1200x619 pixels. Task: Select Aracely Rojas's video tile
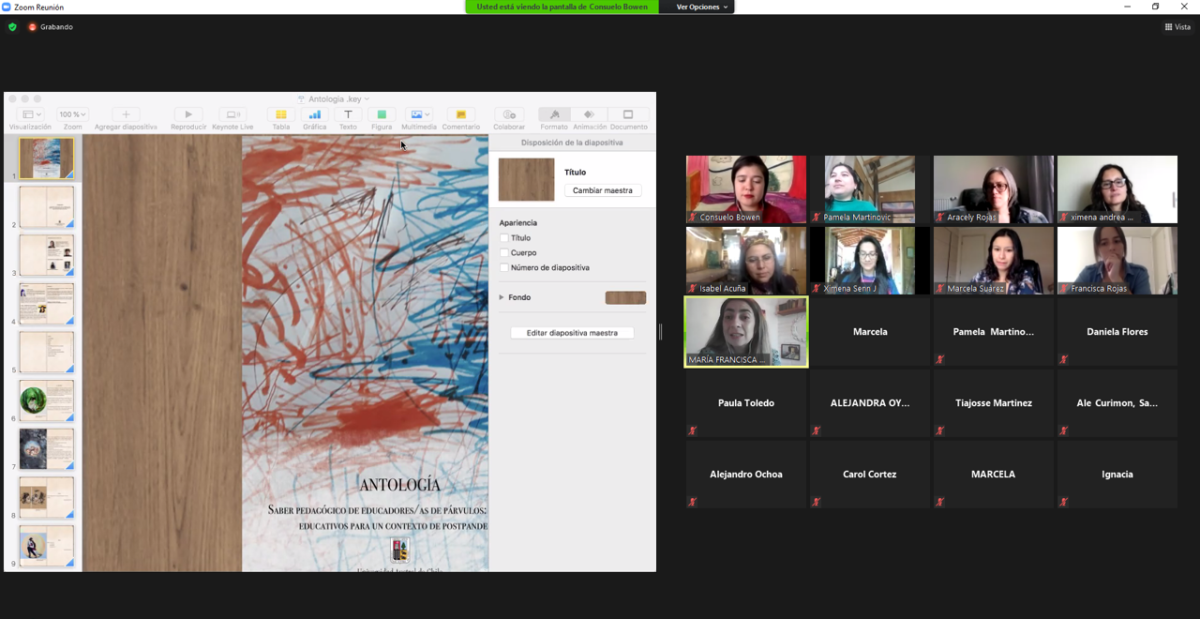point(993,189)
